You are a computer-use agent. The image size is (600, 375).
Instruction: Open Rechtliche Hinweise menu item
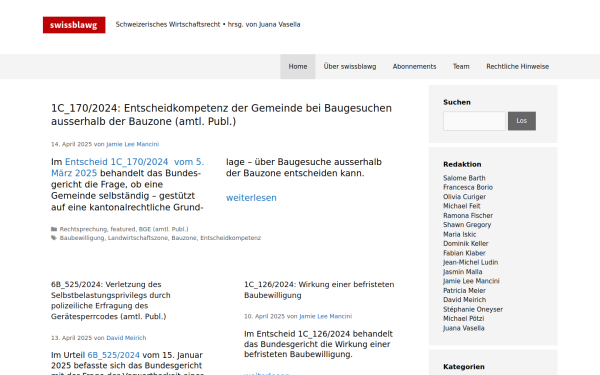(x=517, y=67)
